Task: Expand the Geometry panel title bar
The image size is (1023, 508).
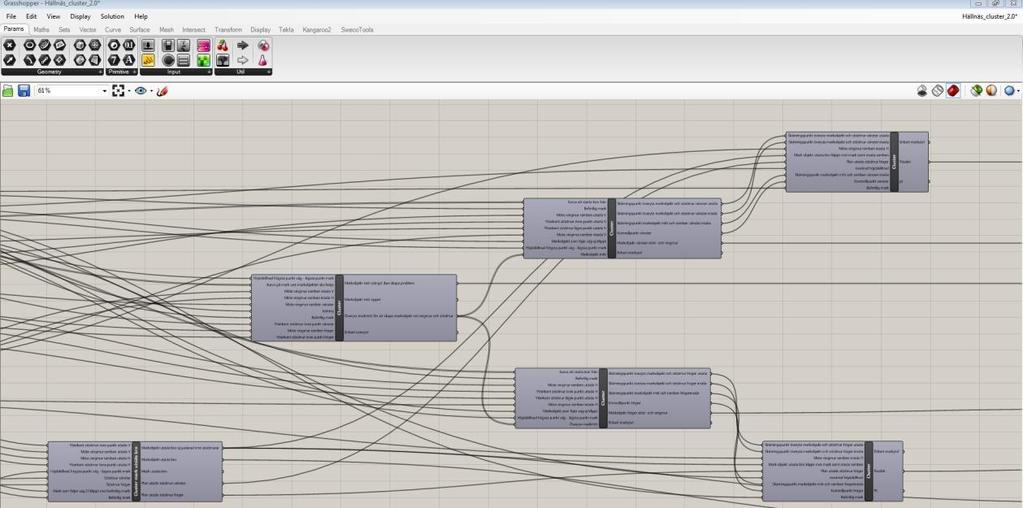Action: pos(52,72)
